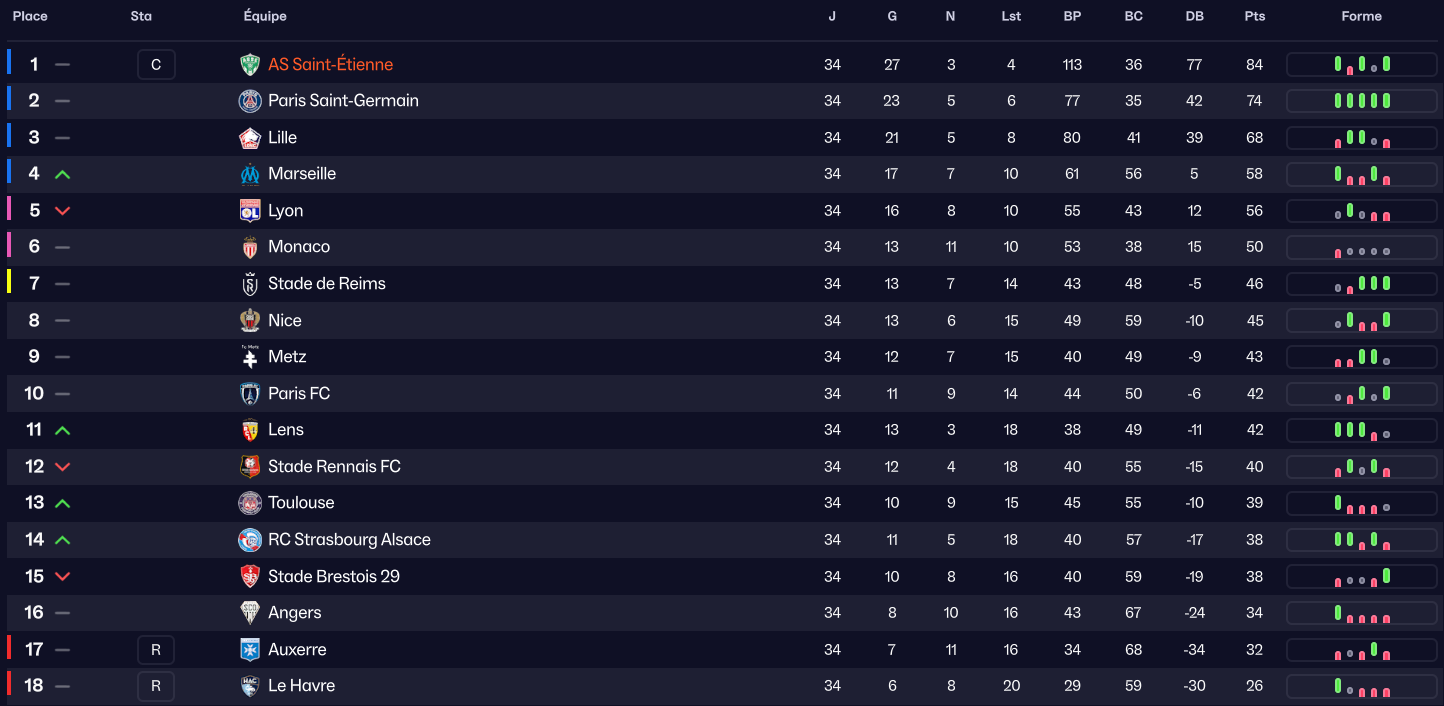This screenshot has width=1444, height=706.
Task: Click Auxerre's relegation 'R' status badge
Action: coord(156,650)
